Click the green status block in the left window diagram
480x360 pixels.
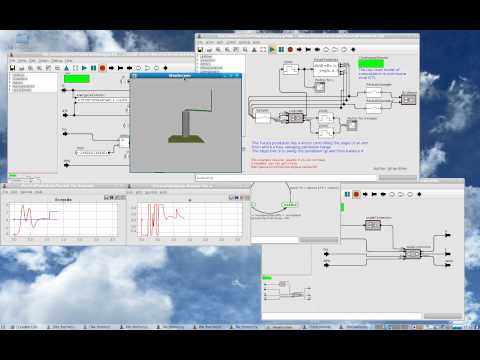[77, 79]
